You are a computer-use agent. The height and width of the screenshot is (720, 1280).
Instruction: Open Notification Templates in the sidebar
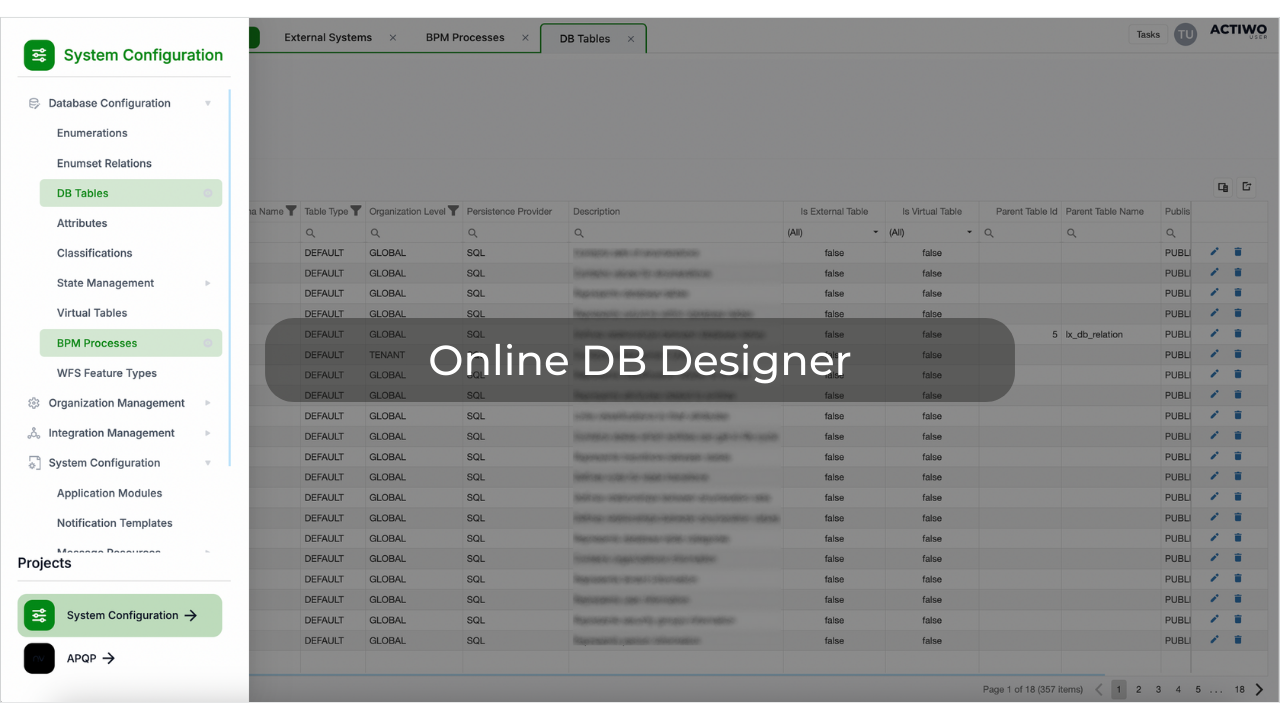click(114, 523)
